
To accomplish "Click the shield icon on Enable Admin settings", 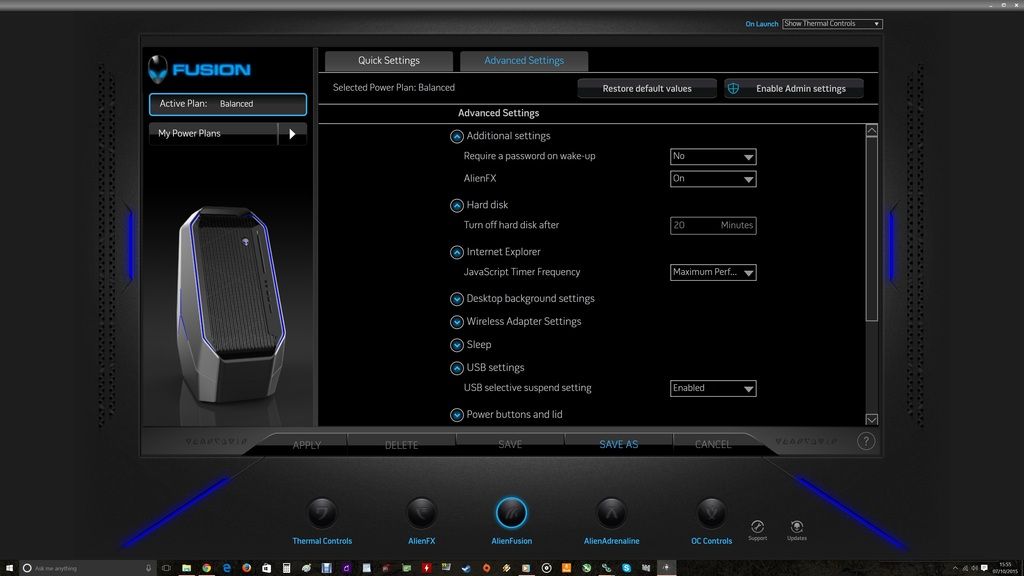I will coord(733,88).
